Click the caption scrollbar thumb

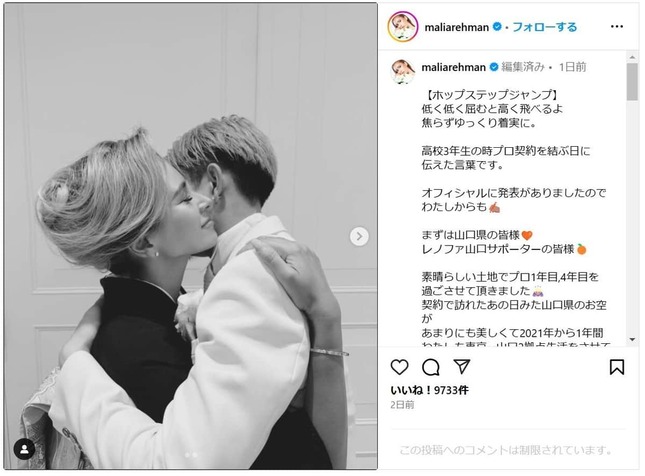(x=632, y=81)
